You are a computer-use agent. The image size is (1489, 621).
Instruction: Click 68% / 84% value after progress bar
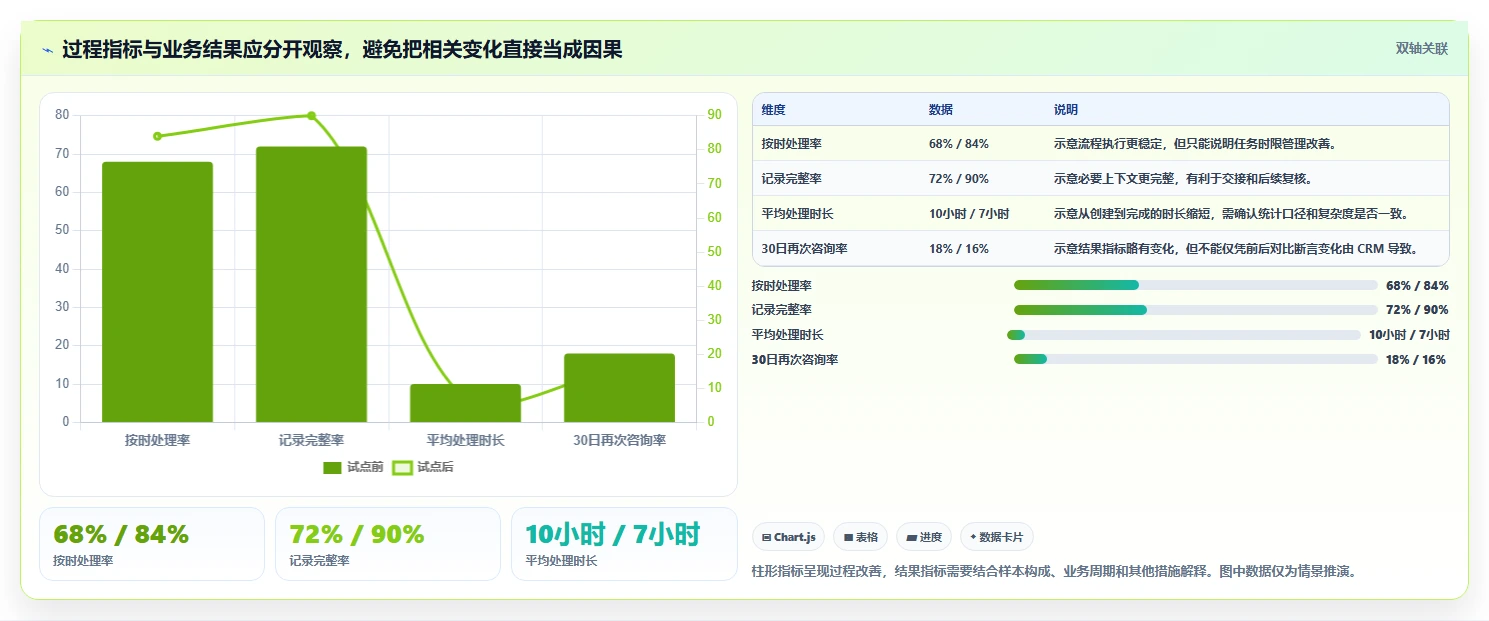(x=1417, y=285)
